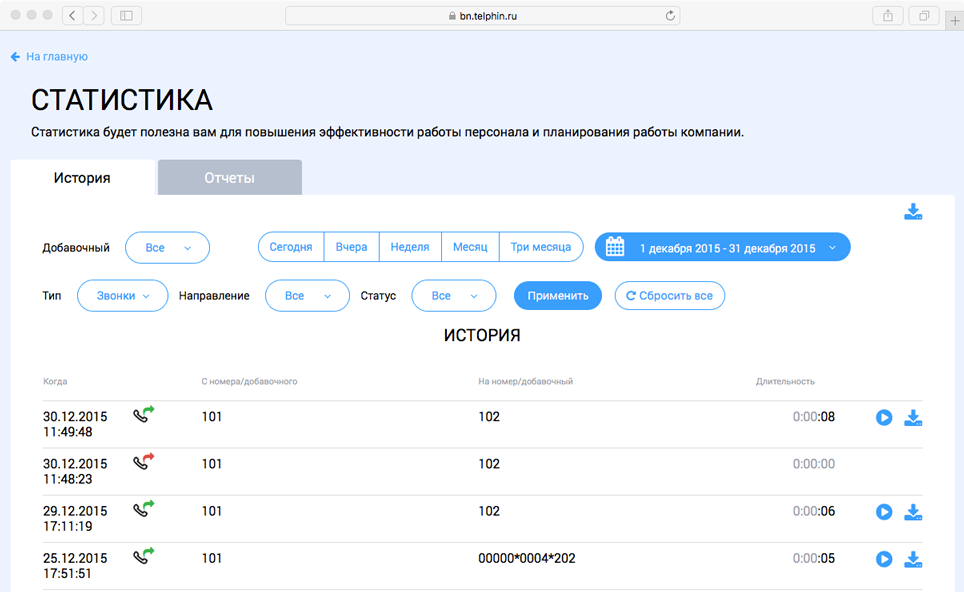Expand the Добавочный dropdown

click(x=167, y=247)
